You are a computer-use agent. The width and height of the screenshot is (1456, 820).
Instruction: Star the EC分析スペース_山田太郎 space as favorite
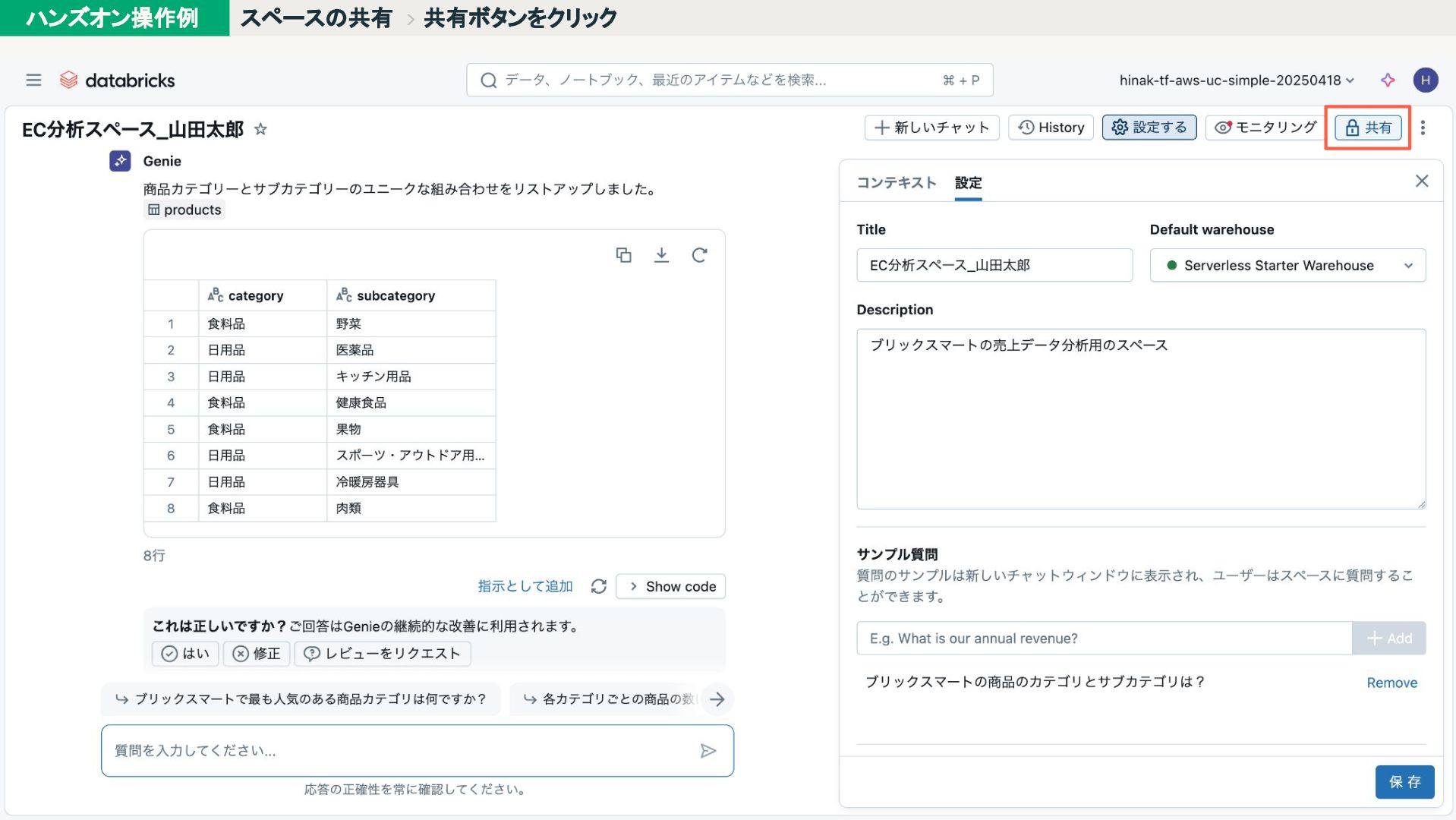[260, 129]
